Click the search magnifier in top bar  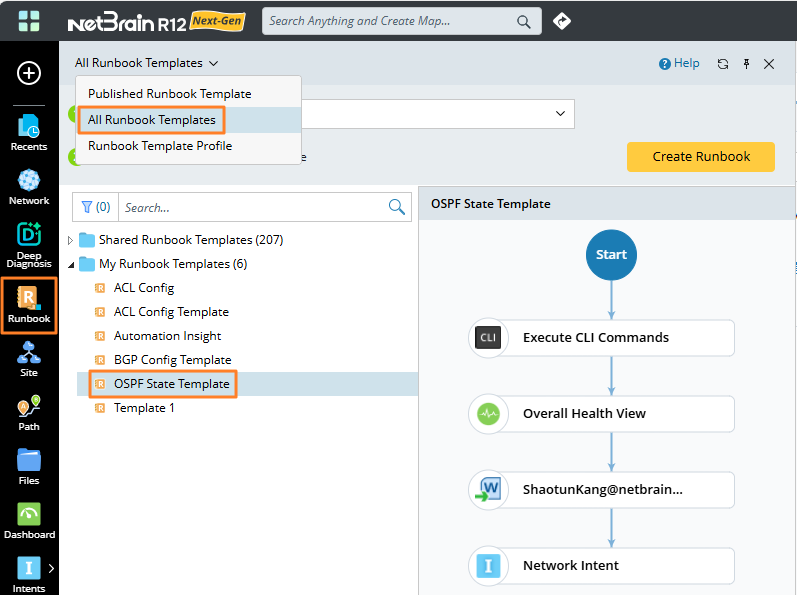(524, 21)
